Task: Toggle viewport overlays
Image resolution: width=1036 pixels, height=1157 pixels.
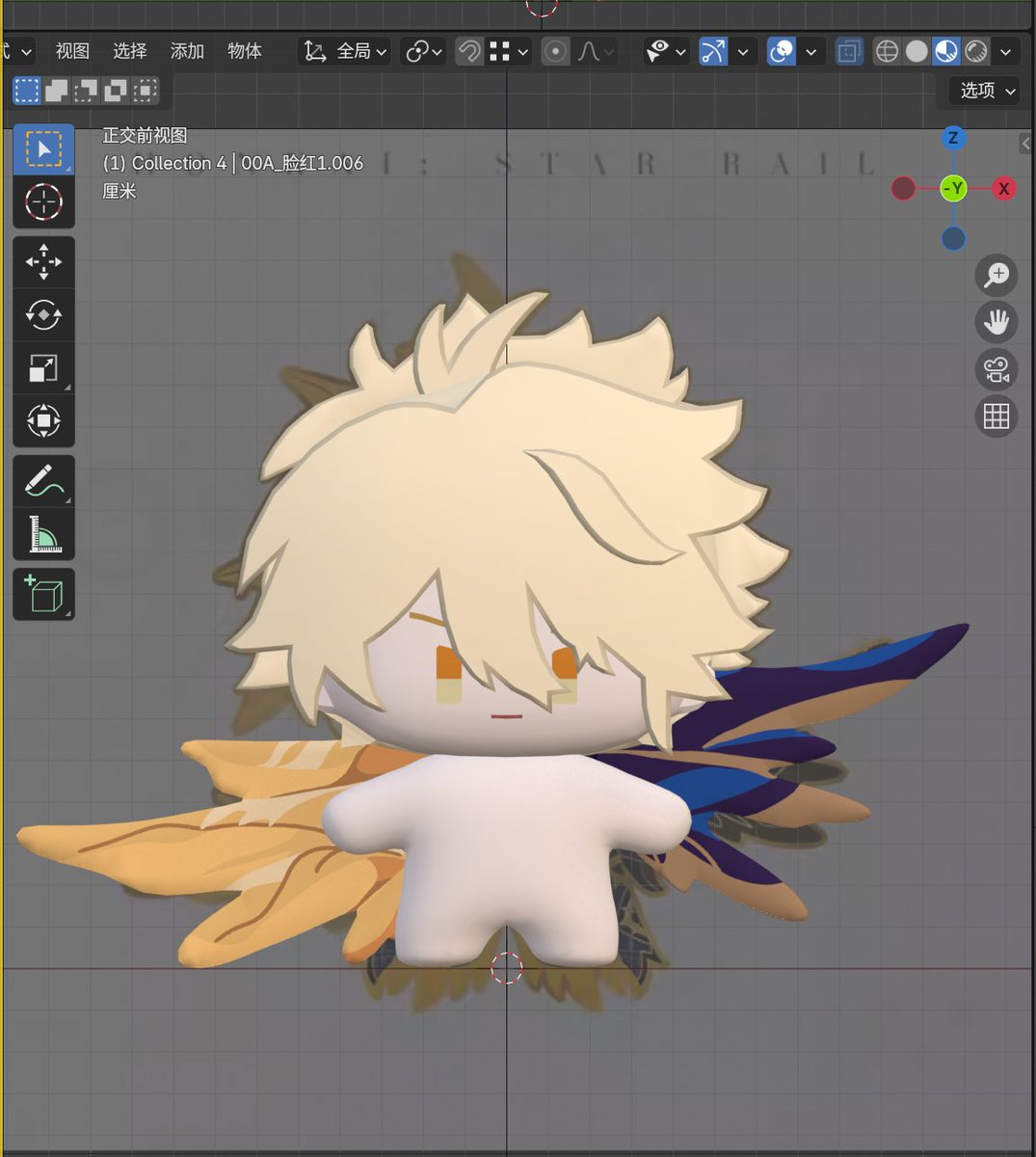Action: click(x=782, y=51)
